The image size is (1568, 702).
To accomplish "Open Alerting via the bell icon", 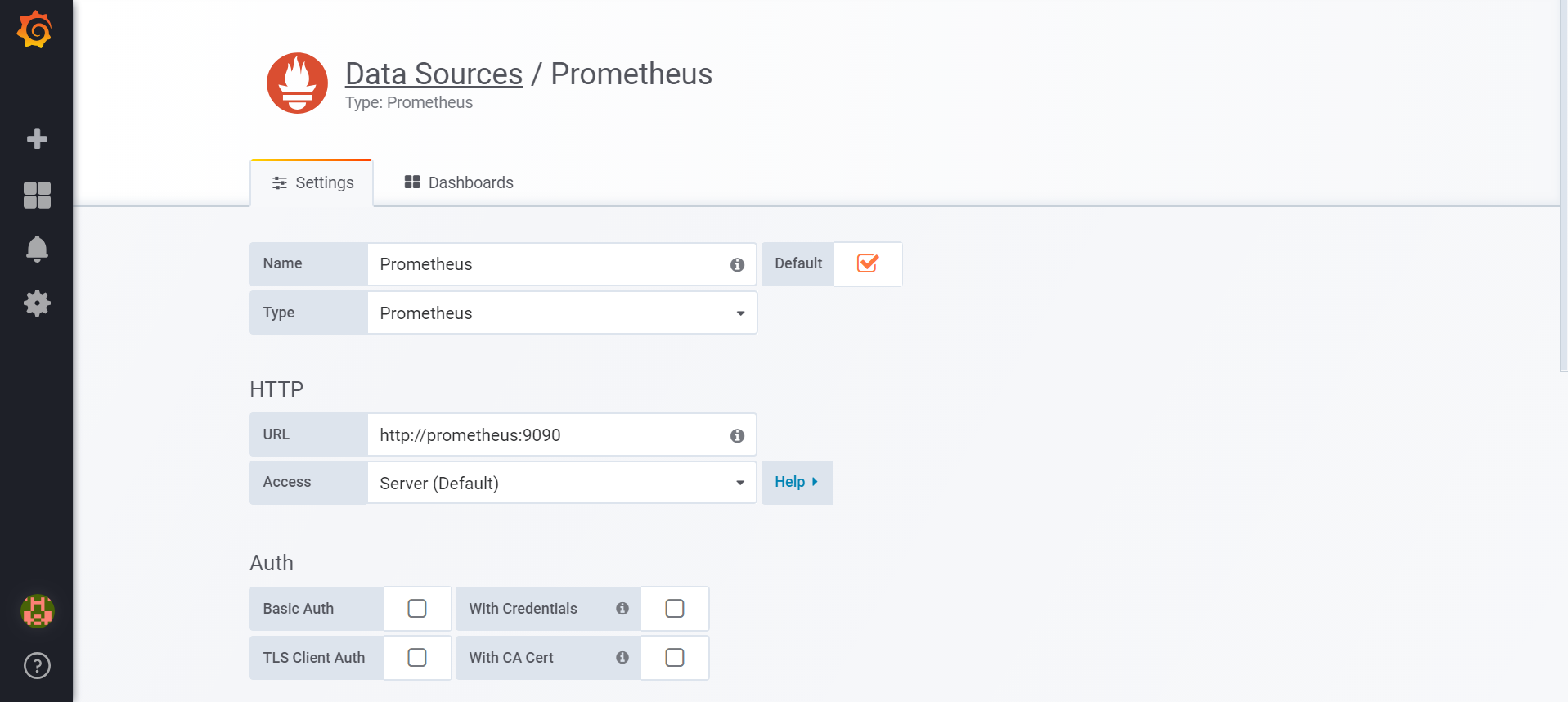I will [36, 249].
